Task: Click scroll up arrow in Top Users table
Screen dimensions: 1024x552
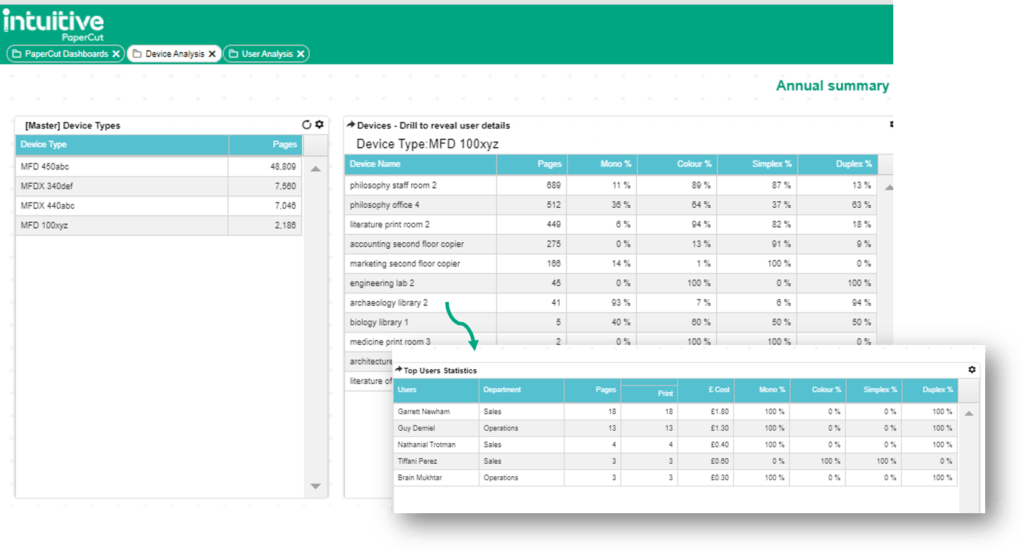Action: pos(969,414)
